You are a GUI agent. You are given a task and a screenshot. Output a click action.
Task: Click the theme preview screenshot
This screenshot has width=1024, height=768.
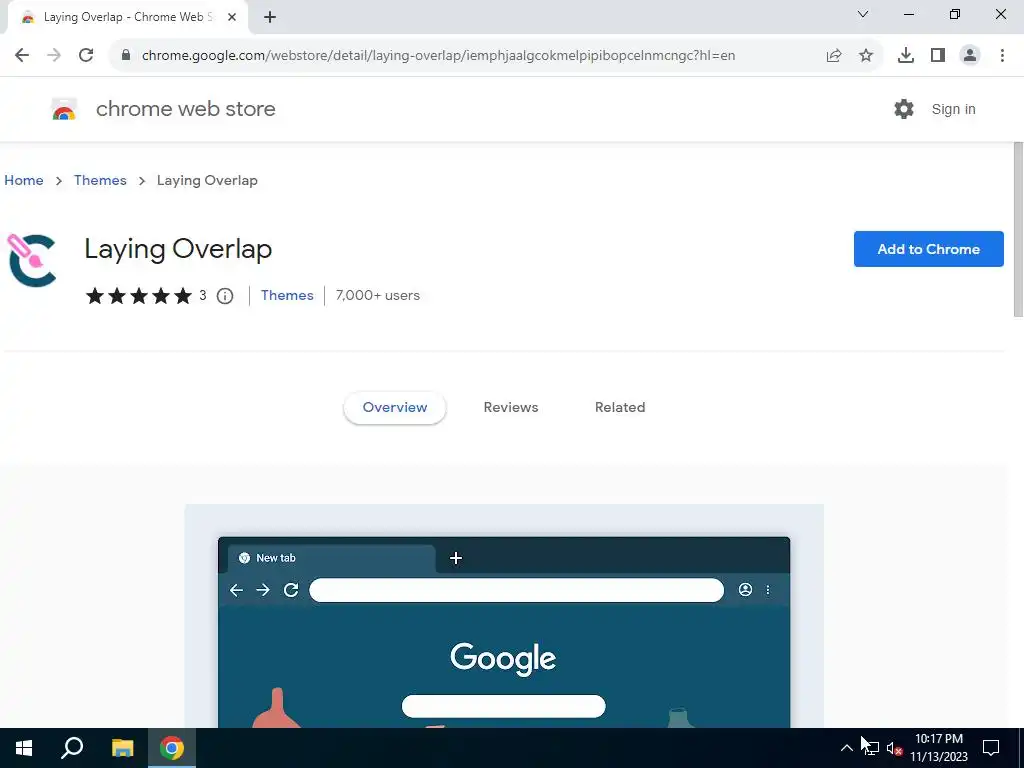[x=504, y=616]
